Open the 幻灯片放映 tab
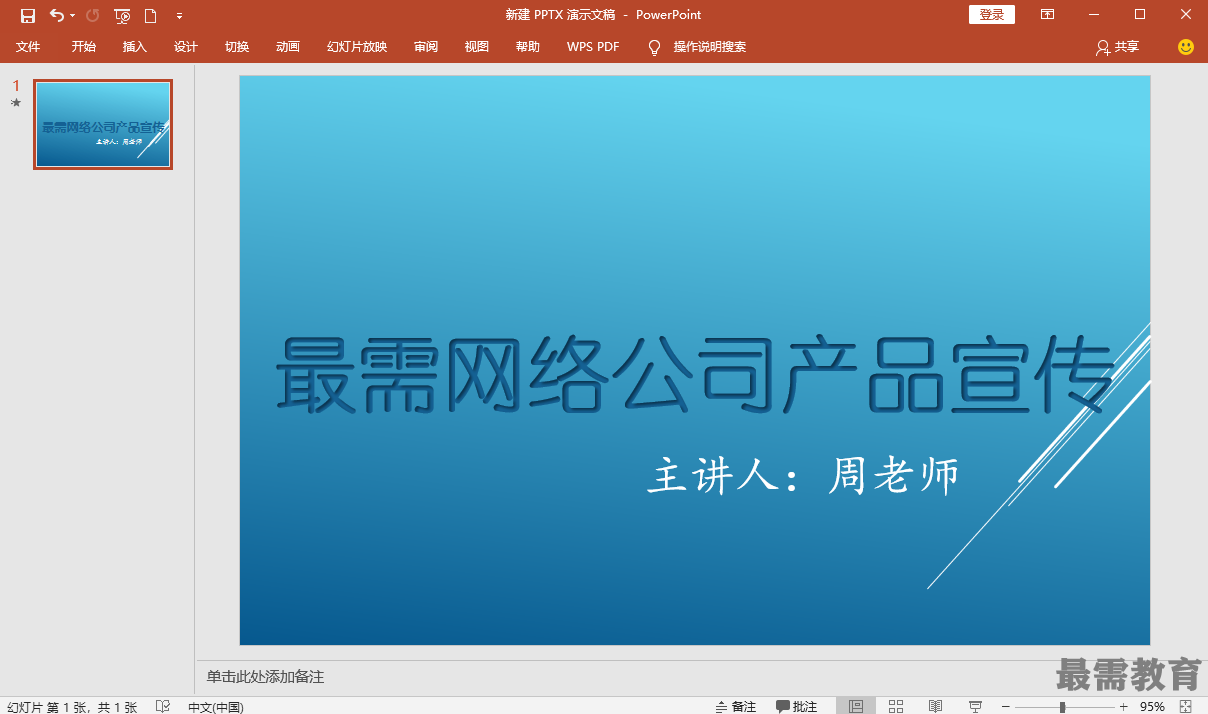 (x=357, y=47)
